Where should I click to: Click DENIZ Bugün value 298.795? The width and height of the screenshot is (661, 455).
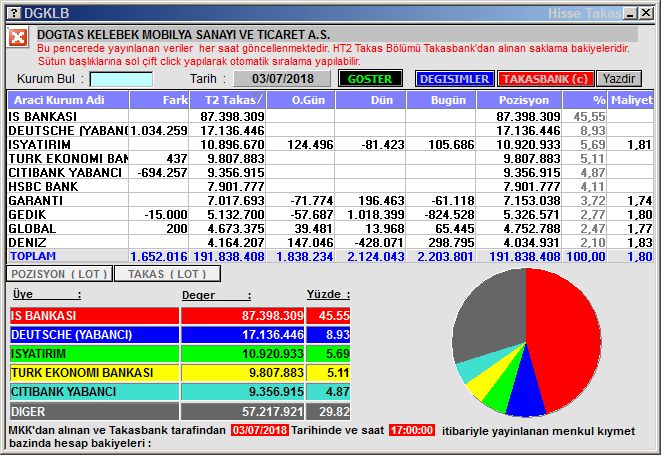click(x=451, y=242)
